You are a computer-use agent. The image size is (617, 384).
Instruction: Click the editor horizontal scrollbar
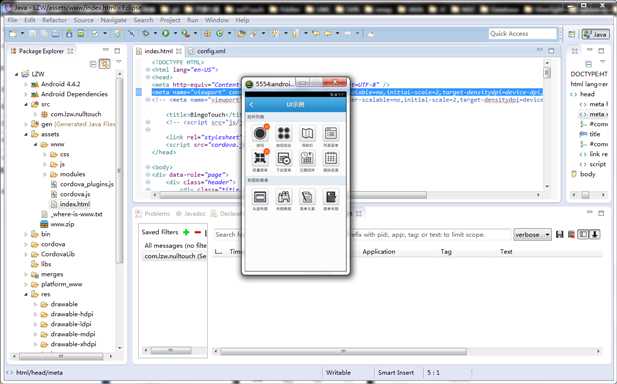click(293, 195)
